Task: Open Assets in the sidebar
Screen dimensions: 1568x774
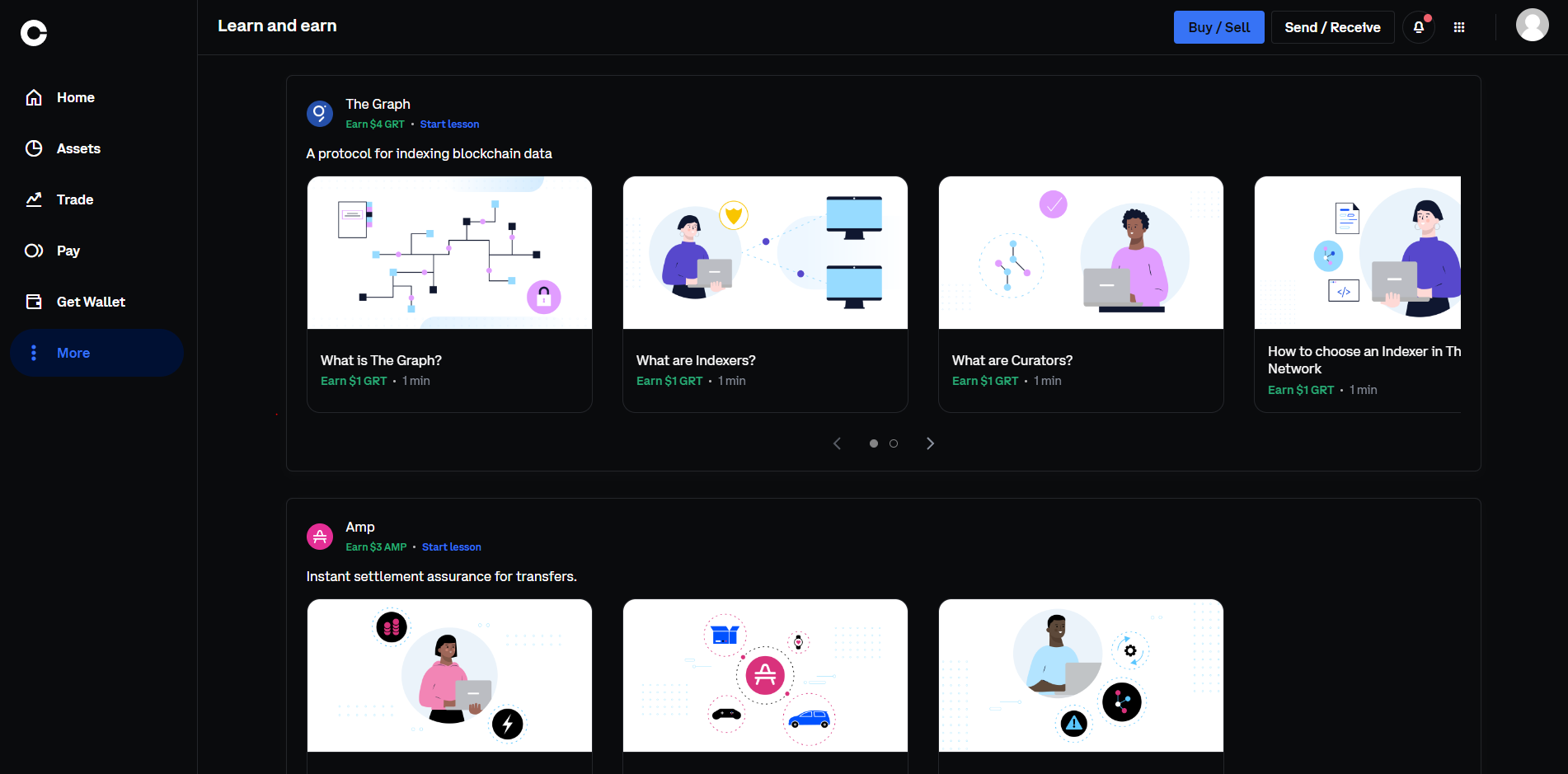Action: [99, 148]
